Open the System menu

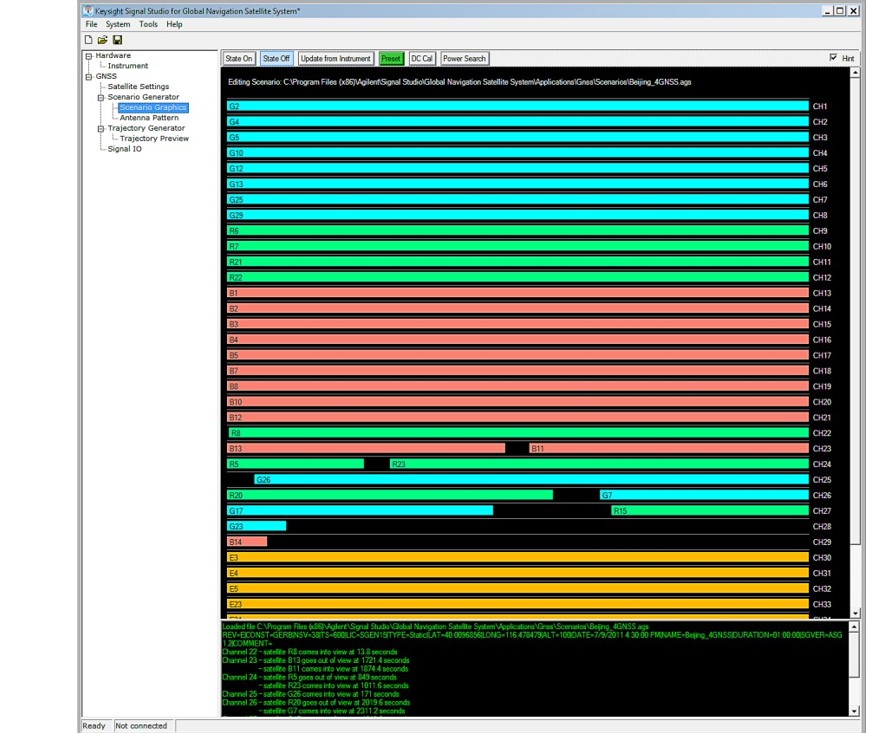118,24
